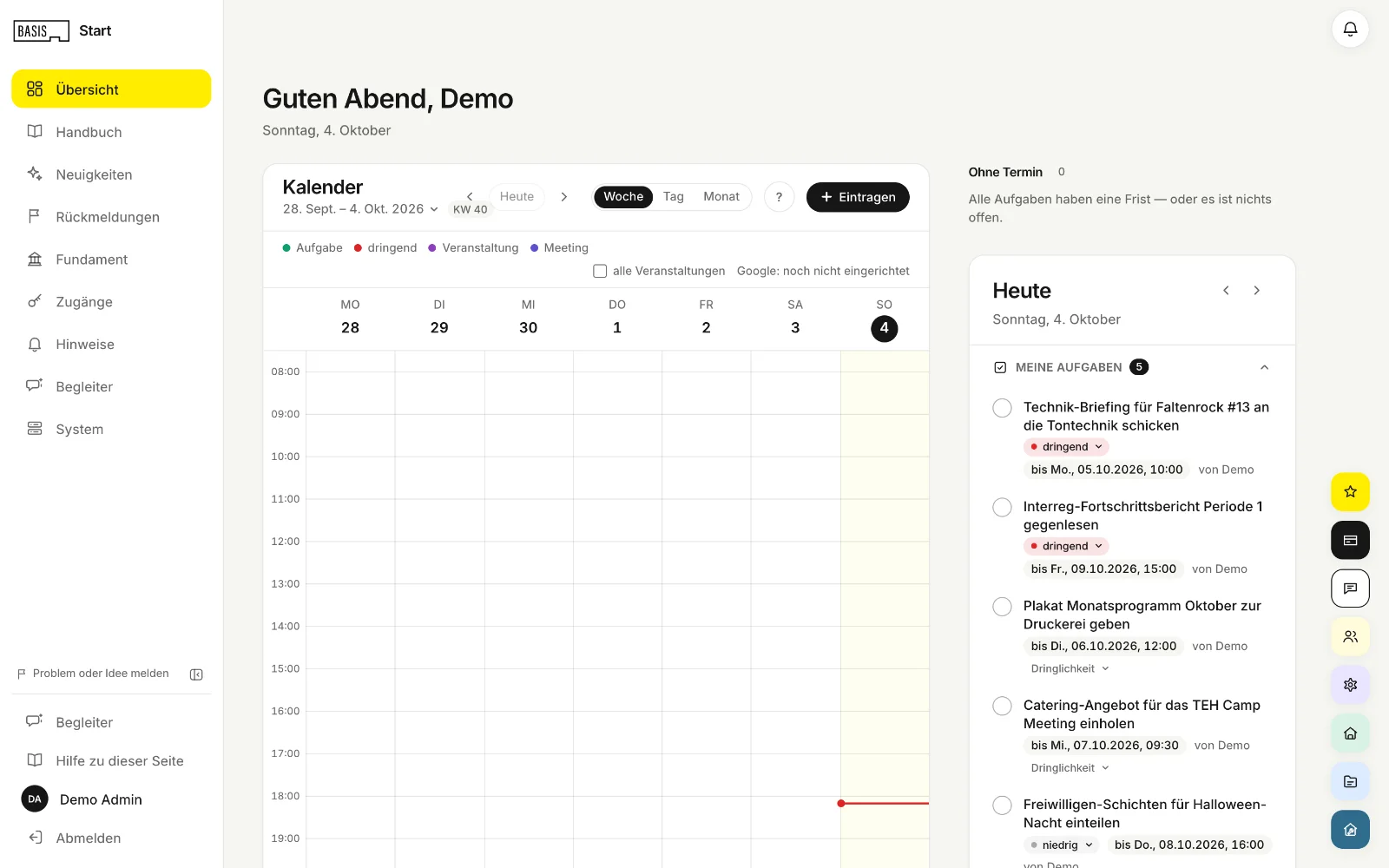The image size is (1389, 868).
Task: Click the yellow star shortcut button
Action: 1350,492
